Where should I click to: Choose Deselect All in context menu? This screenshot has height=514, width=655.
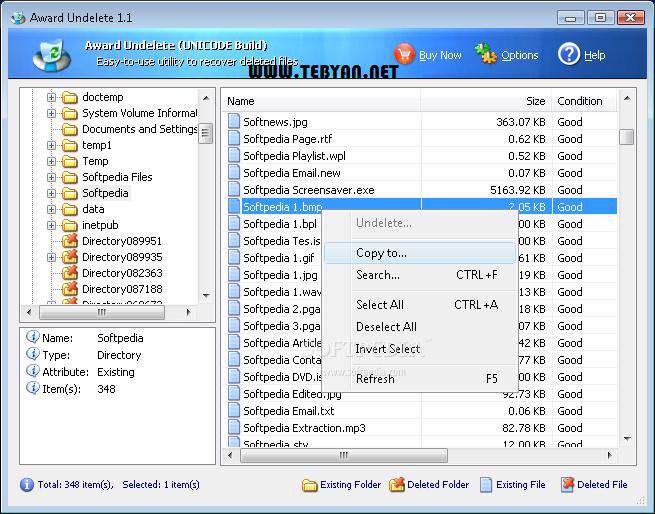click(x=420, y=327)
